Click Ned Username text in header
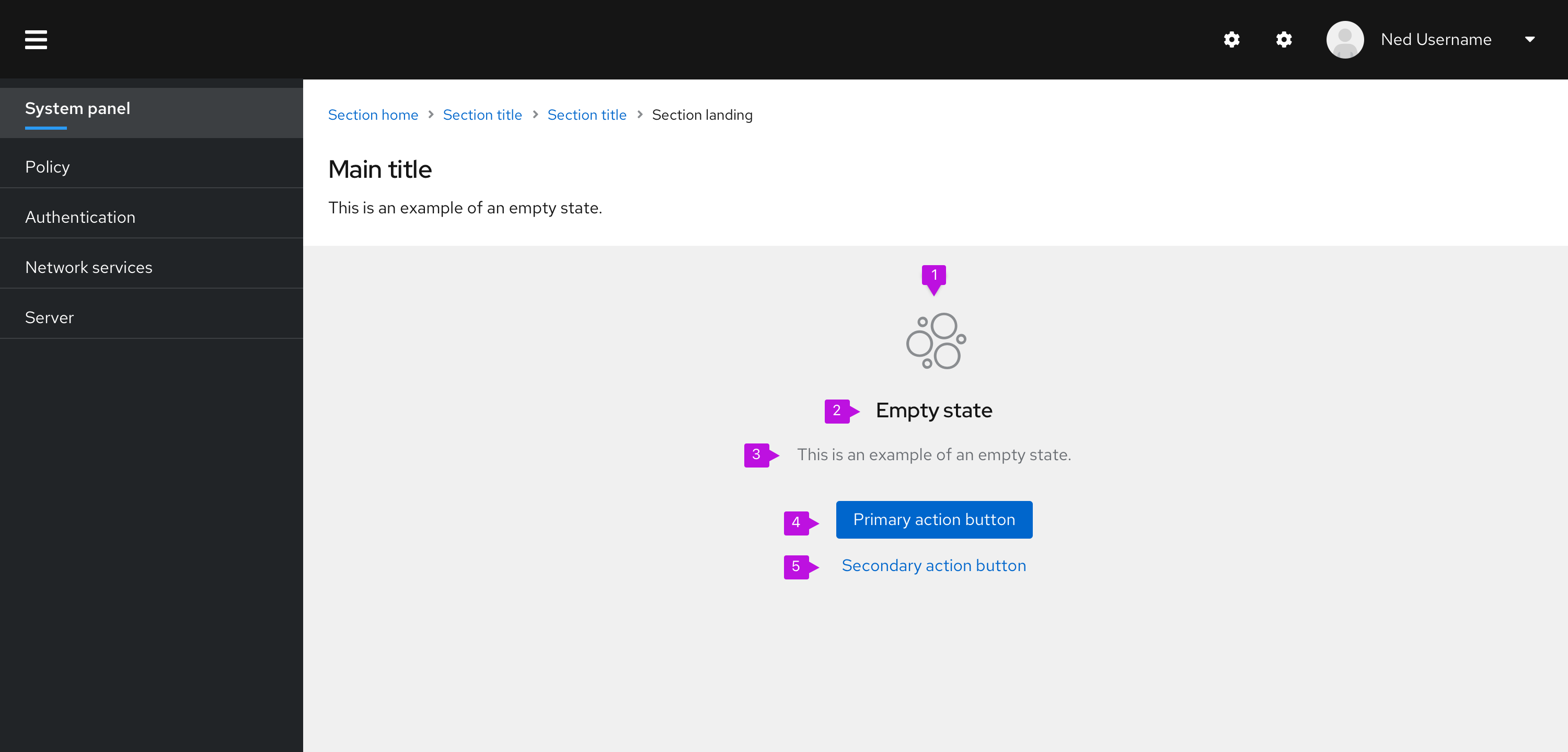 tap(1436, 40)
